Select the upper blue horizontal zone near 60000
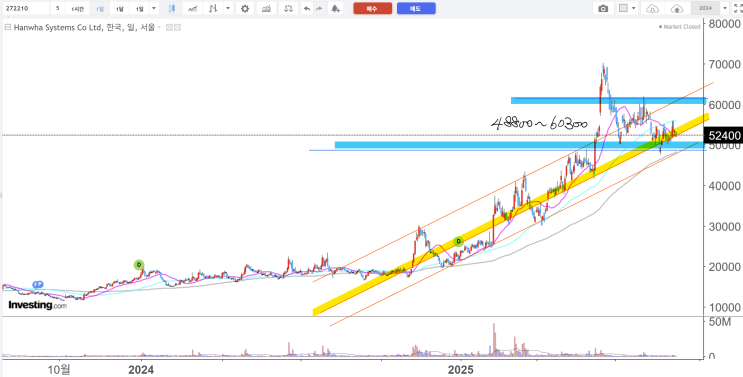This screenshot has height=377, width=743. point(608,100)
